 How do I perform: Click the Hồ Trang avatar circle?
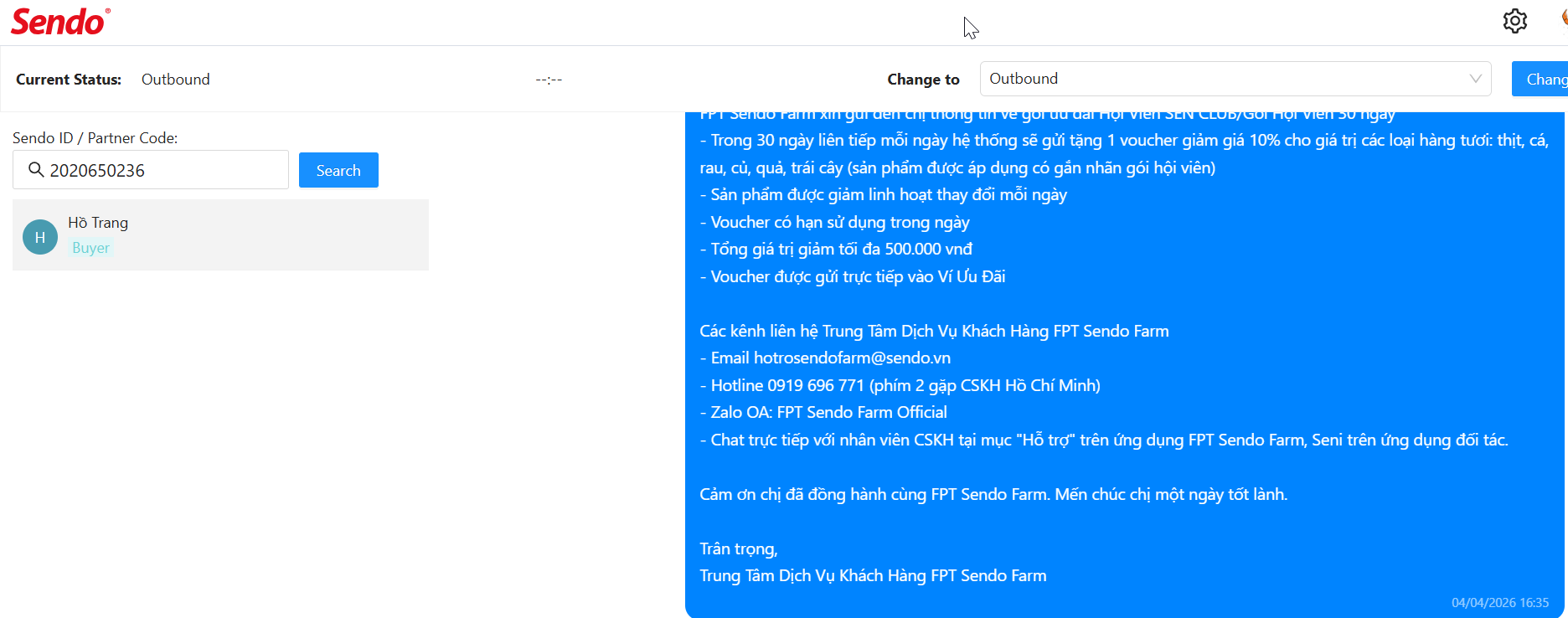pos(40,237)
